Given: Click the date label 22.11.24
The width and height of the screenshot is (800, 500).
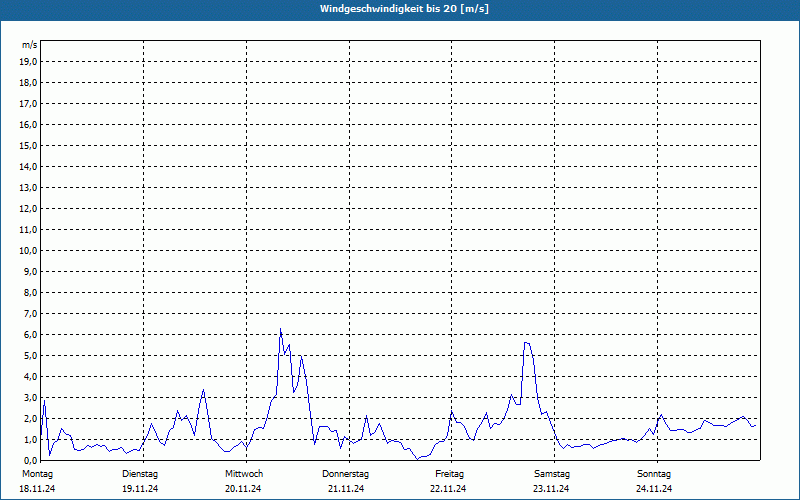Looking at the screenshot, I should pyautogui.click(x=449, y=489).
